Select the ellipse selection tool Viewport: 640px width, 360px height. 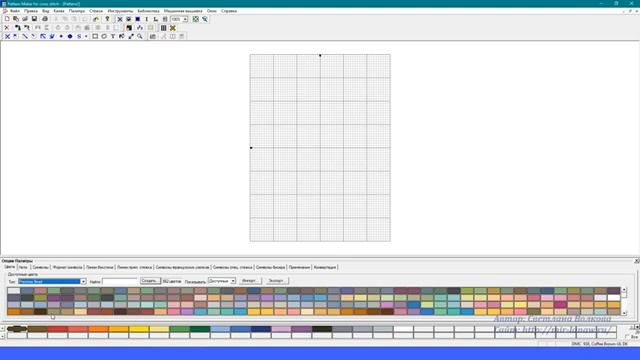coord(104,36)
